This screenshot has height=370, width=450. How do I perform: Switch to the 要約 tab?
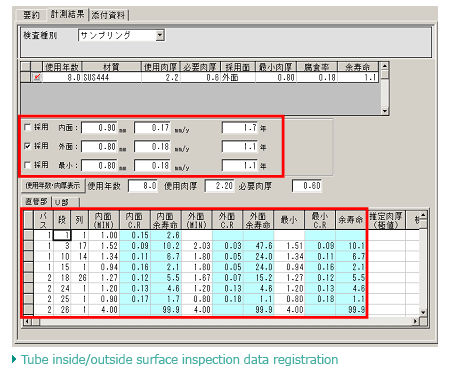point(31,15)
